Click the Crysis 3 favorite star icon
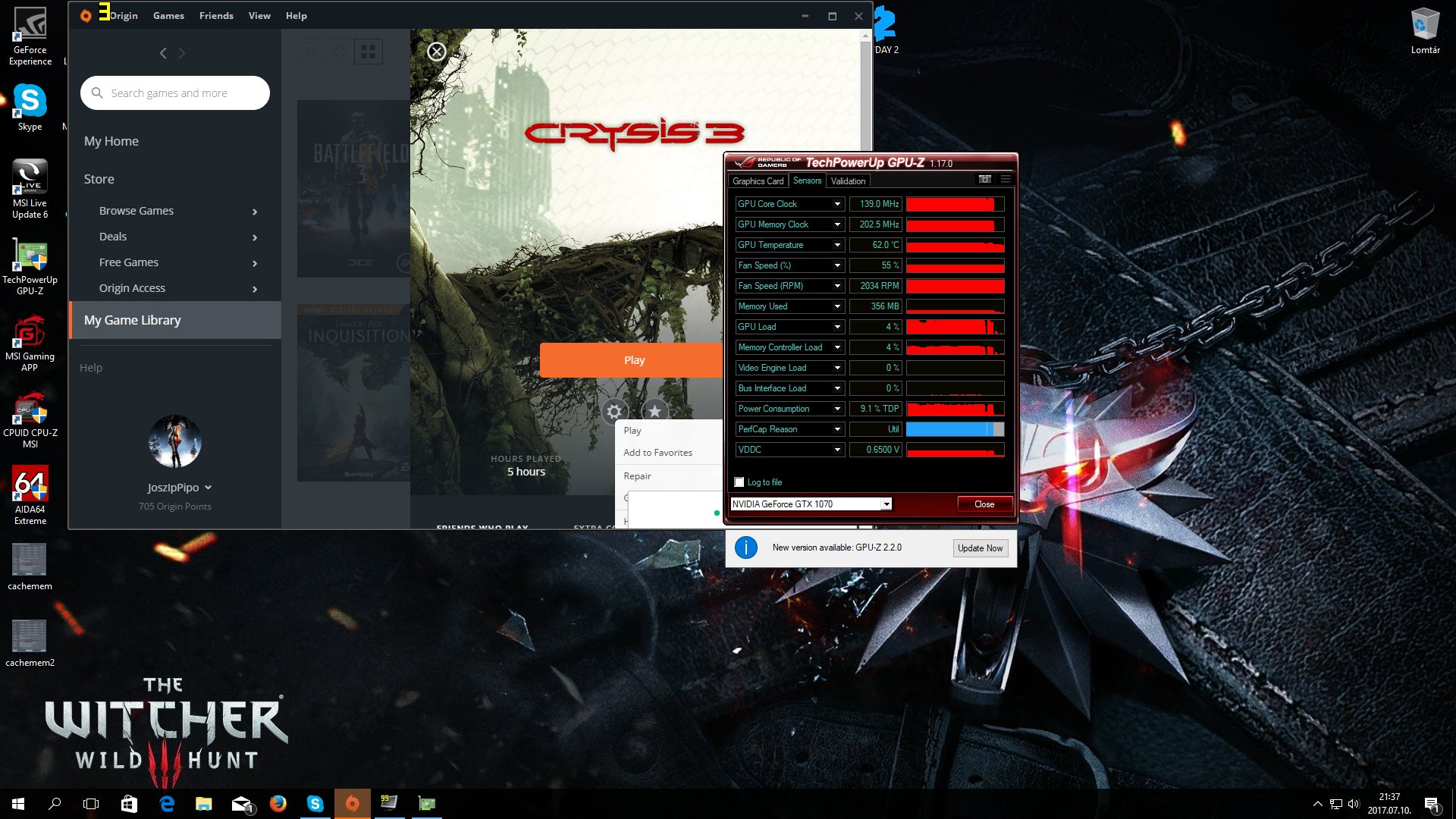 point(654,412)
